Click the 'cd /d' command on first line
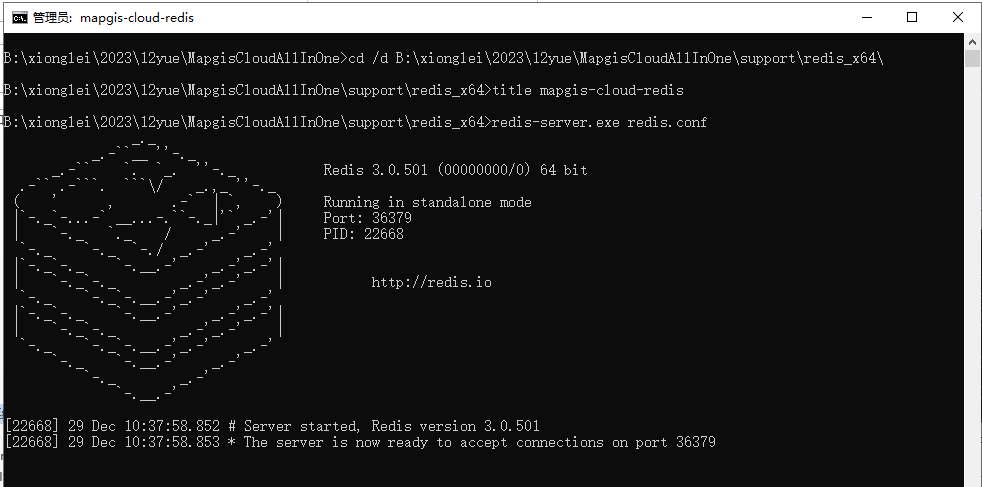 [369, 58]
